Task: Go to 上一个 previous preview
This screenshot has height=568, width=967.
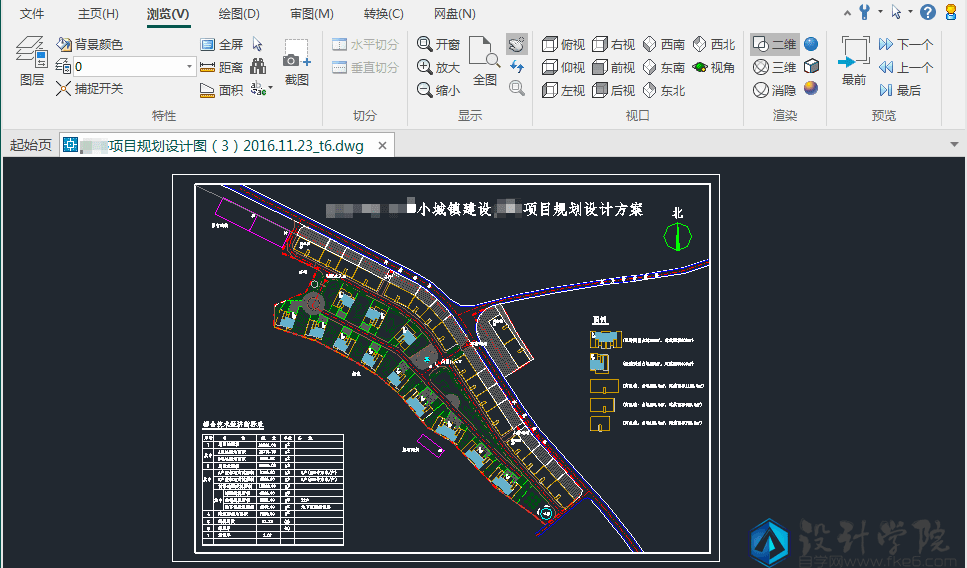Action: 906,67
